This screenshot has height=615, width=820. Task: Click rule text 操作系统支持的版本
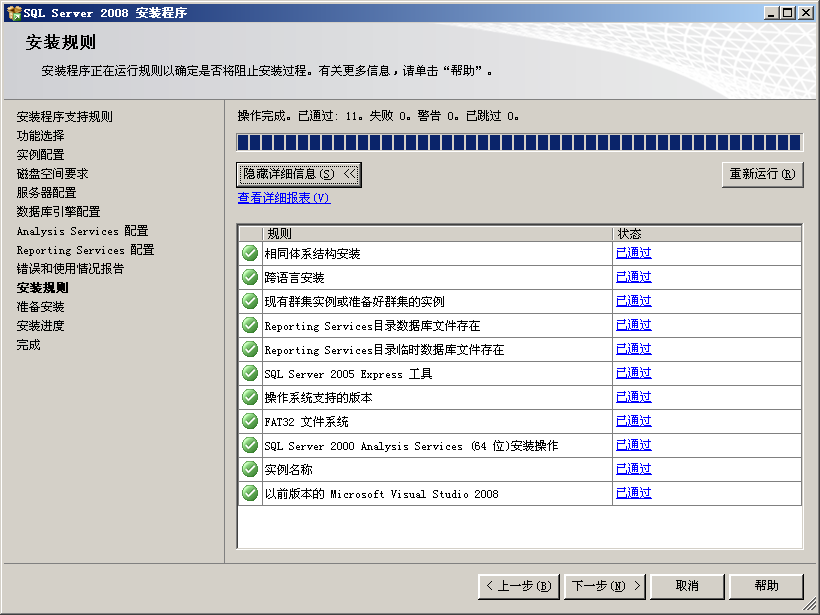[x=318, y=398]
